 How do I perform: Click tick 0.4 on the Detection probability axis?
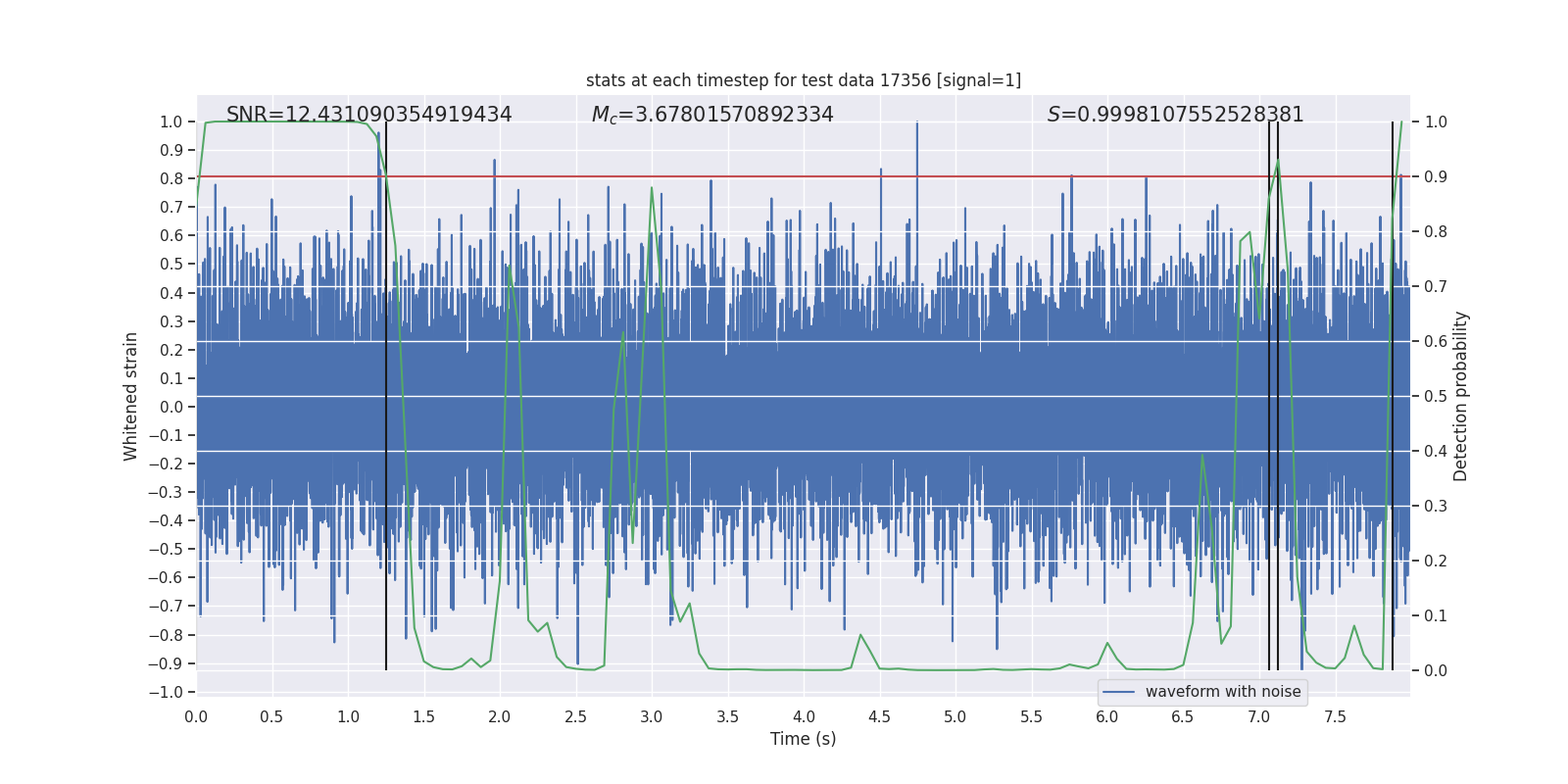[x=1436, y=451]
